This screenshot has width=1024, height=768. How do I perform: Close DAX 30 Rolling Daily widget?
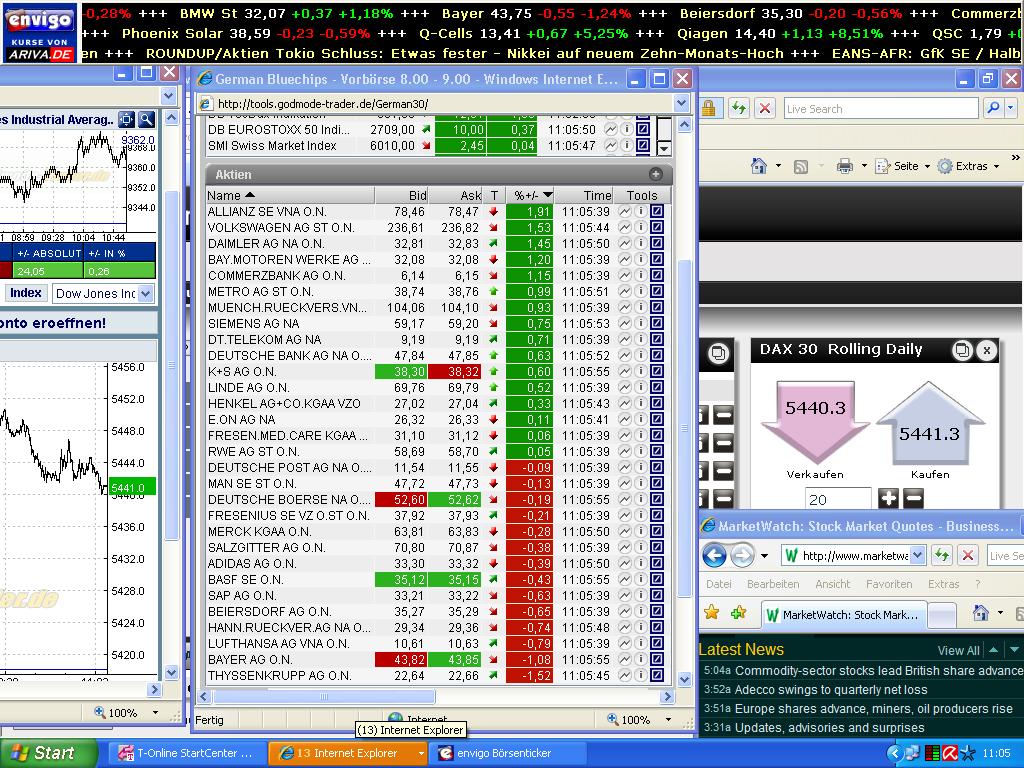(987, 351)
